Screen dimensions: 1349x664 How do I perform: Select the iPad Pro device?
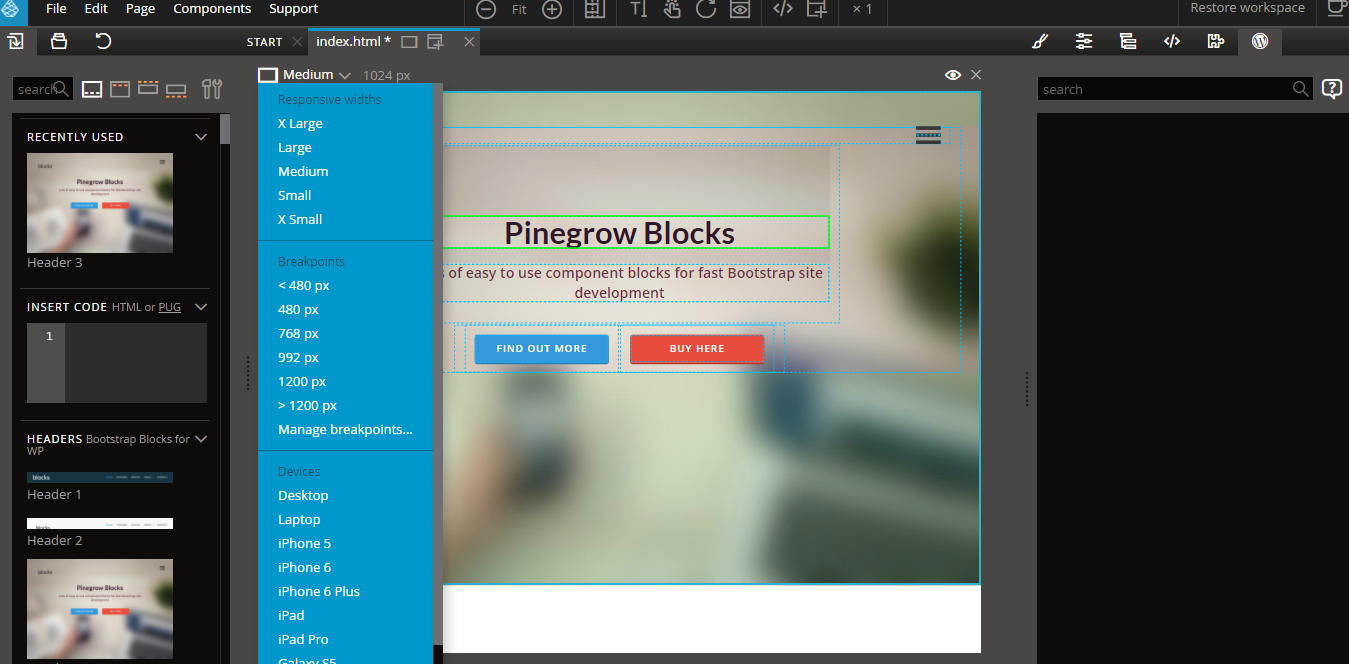pos(303,640)
